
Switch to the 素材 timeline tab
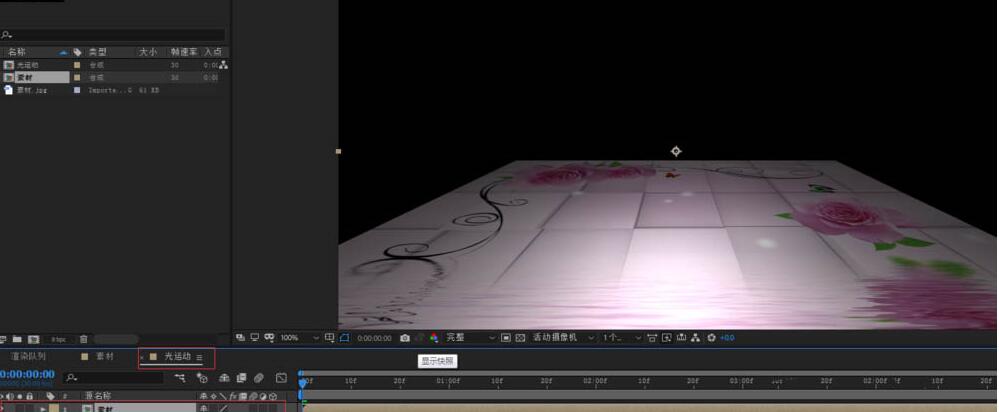click(x=105, y=357)
